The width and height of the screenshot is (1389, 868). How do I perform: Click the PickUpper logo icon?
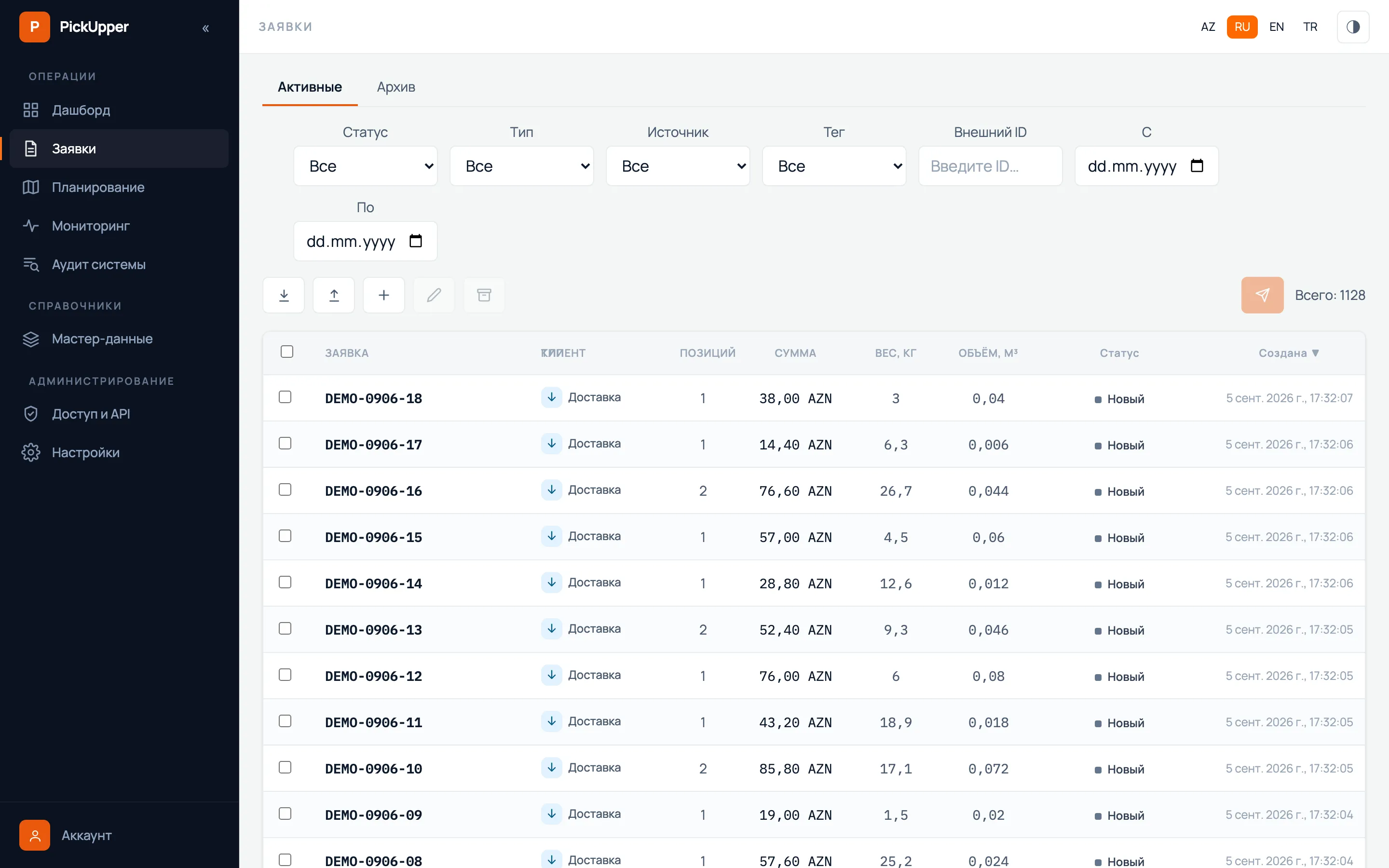tap(34, 27)
